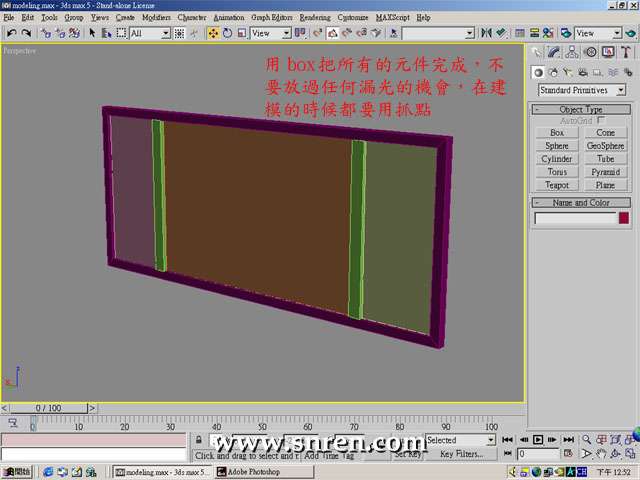Click the Undo arrow icon
Viewport: 640px width, 480px height.
coord(11,33)
